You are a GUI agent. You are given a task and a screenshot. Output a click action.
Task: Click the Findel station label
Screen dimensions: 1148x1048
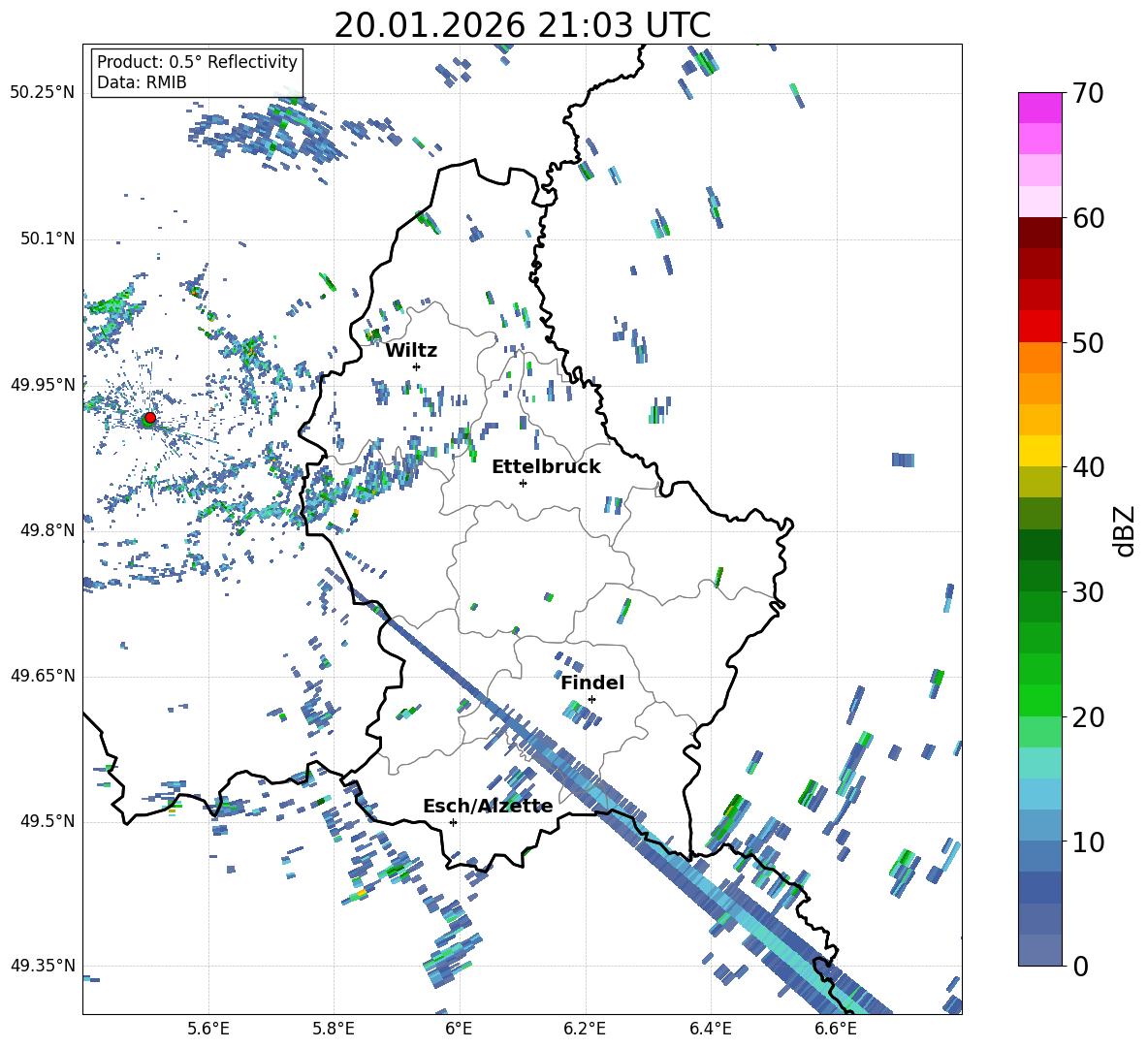(x=592, y=683)
